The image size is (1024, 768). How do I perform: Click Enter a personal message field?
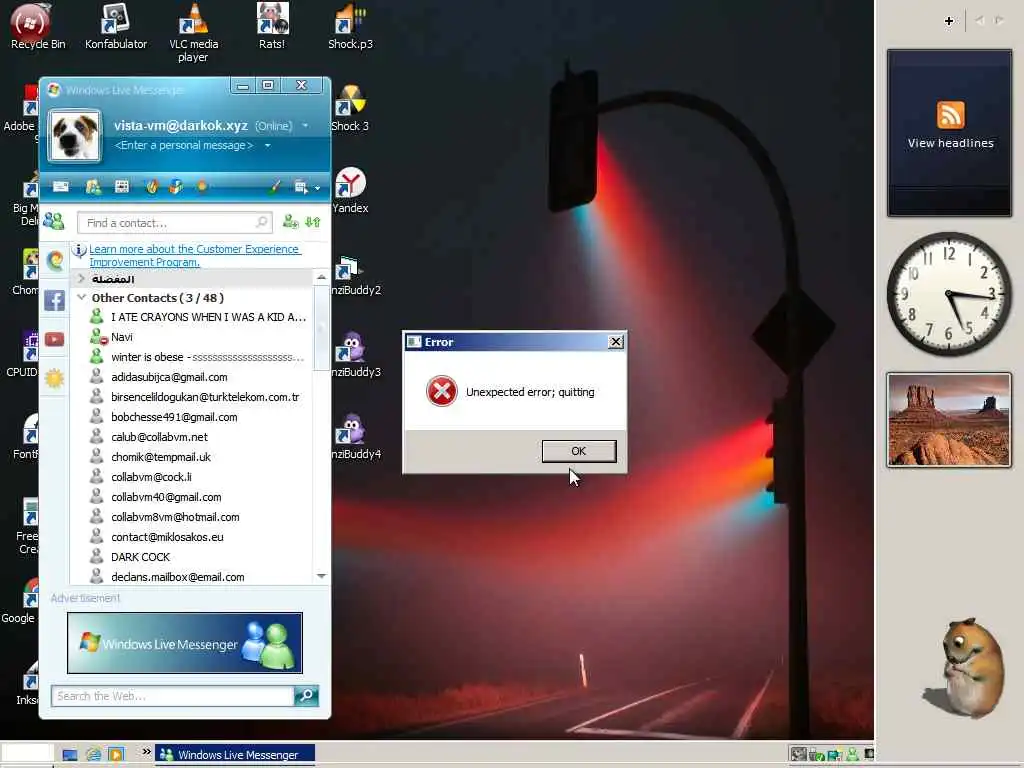pos(184,145)
